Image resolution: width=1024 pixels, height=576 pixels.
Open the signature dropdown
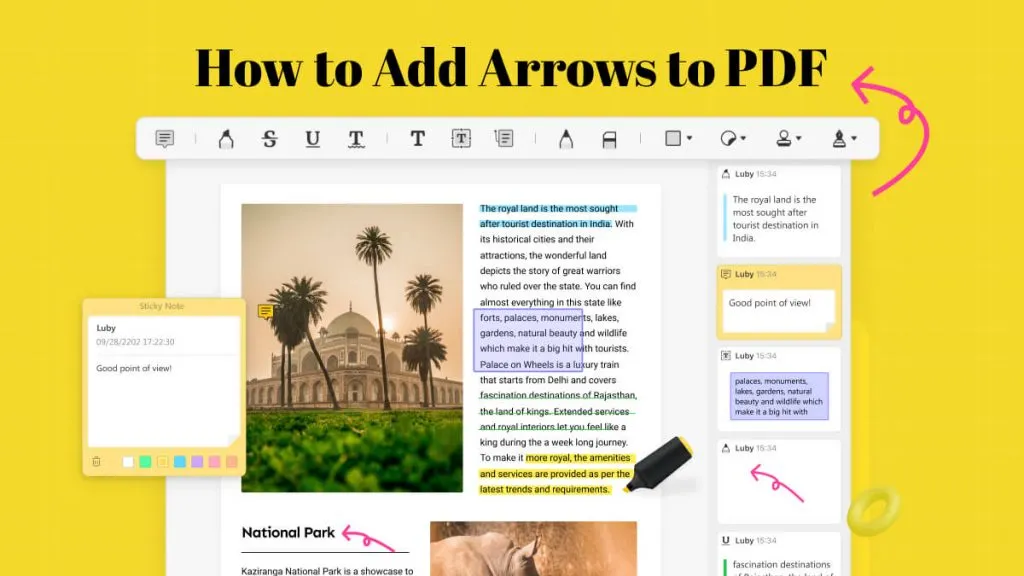[x=844, y=139]
